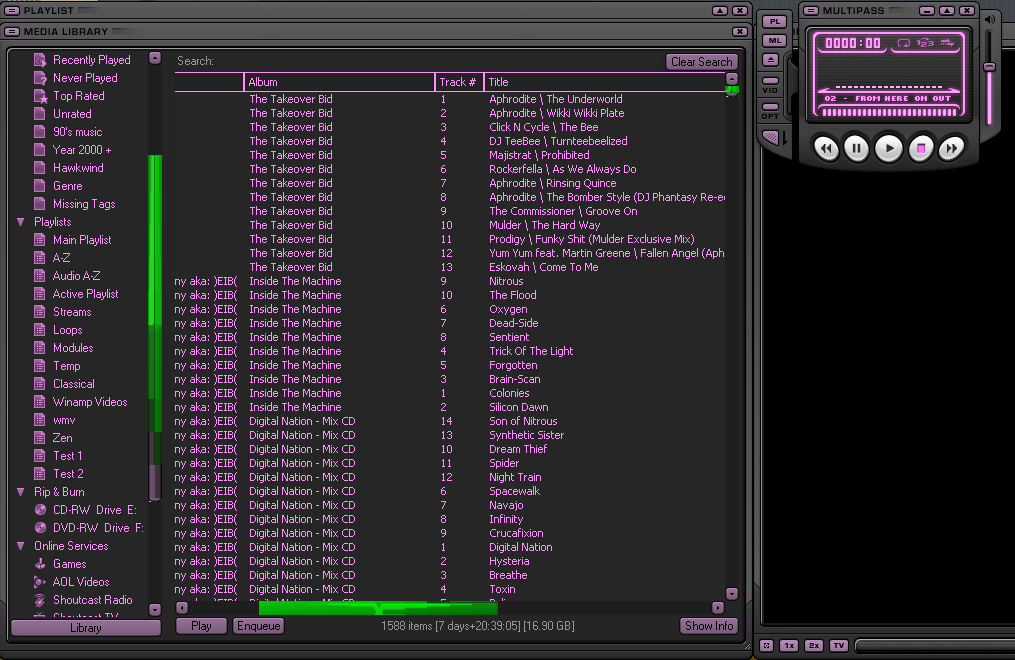Screen dimensions: 1015x660
Task: Stop playback in the player
Action: click(920, 149)
